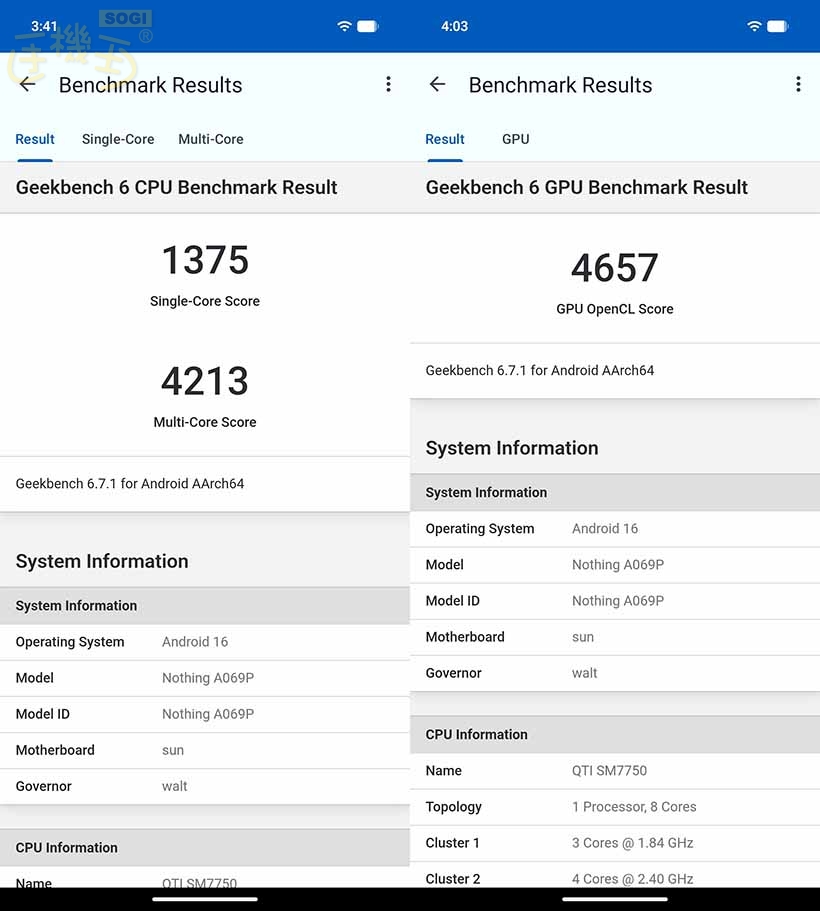The height and width of the screenshot is (911, 820).
Task: Tap Cluster 2 '4 Cores @ 2.40 GHz' row
Action: point(615,875)
